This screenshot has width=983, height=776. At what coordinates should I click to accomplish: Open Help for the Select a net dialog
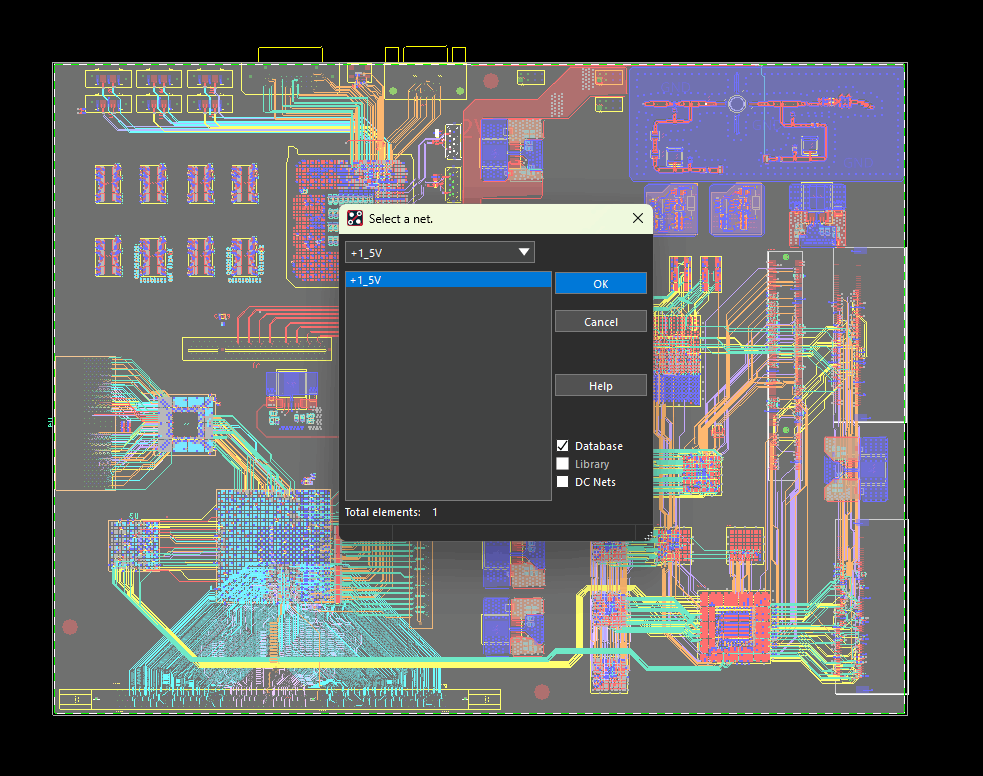[601, 385]
